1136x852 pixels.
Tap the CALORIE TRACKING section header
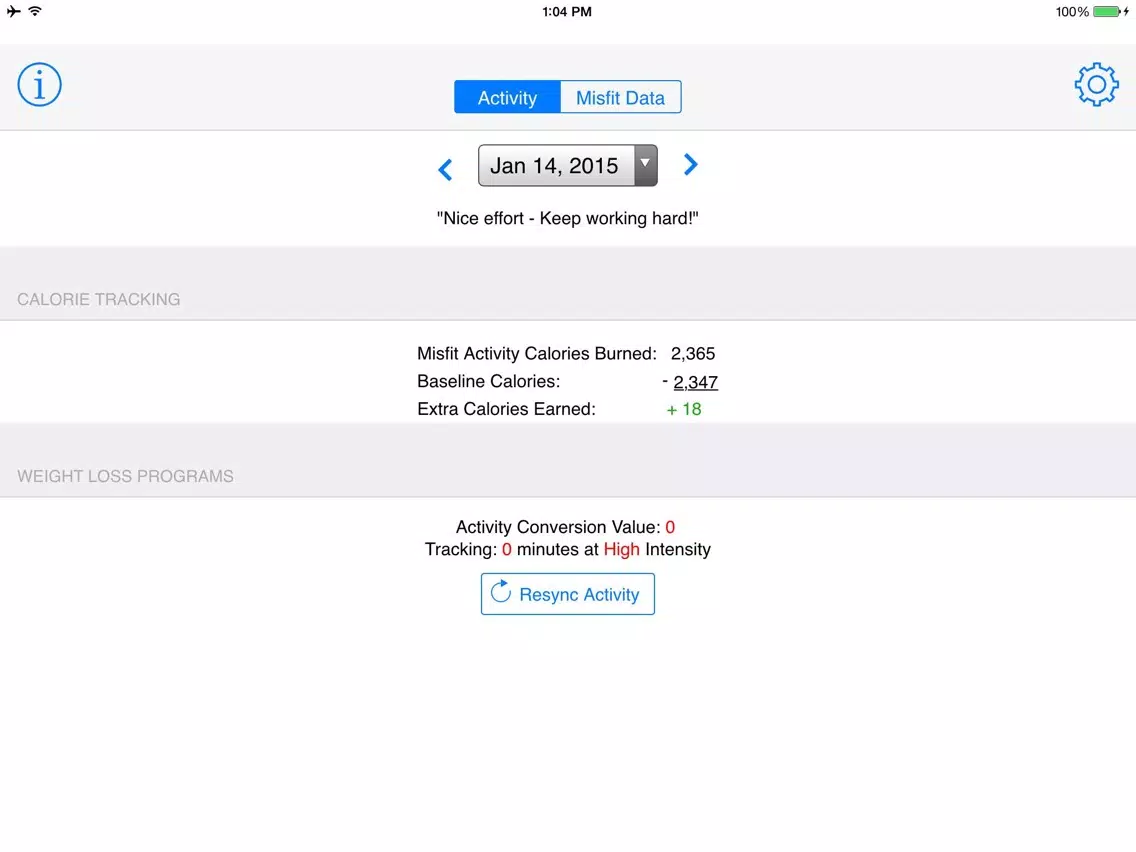[99, 299]
